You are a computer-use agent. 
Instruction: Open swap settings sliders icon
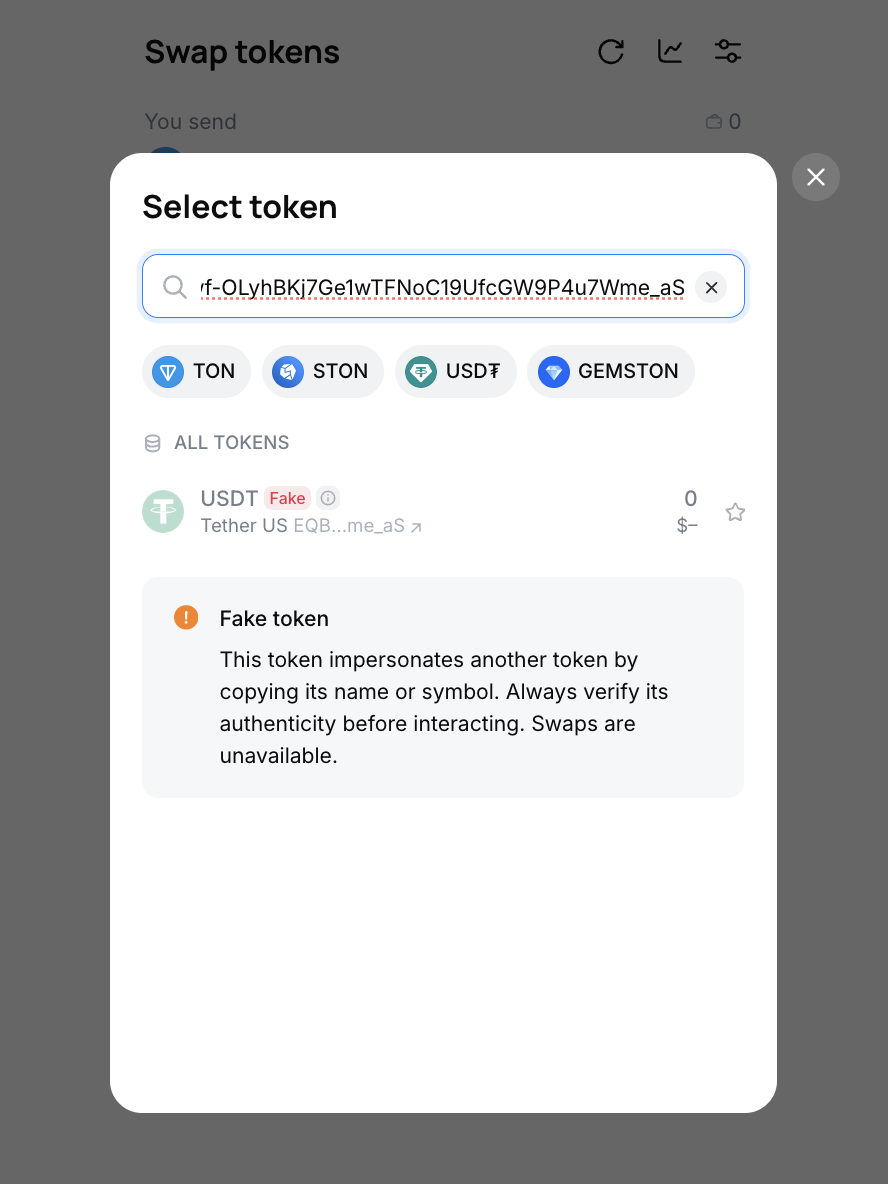728,52
